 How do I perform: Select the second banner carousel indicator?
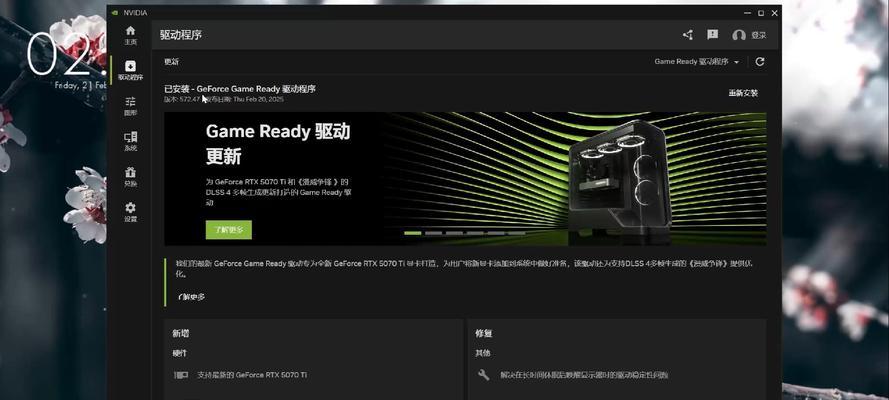point(433,233)
